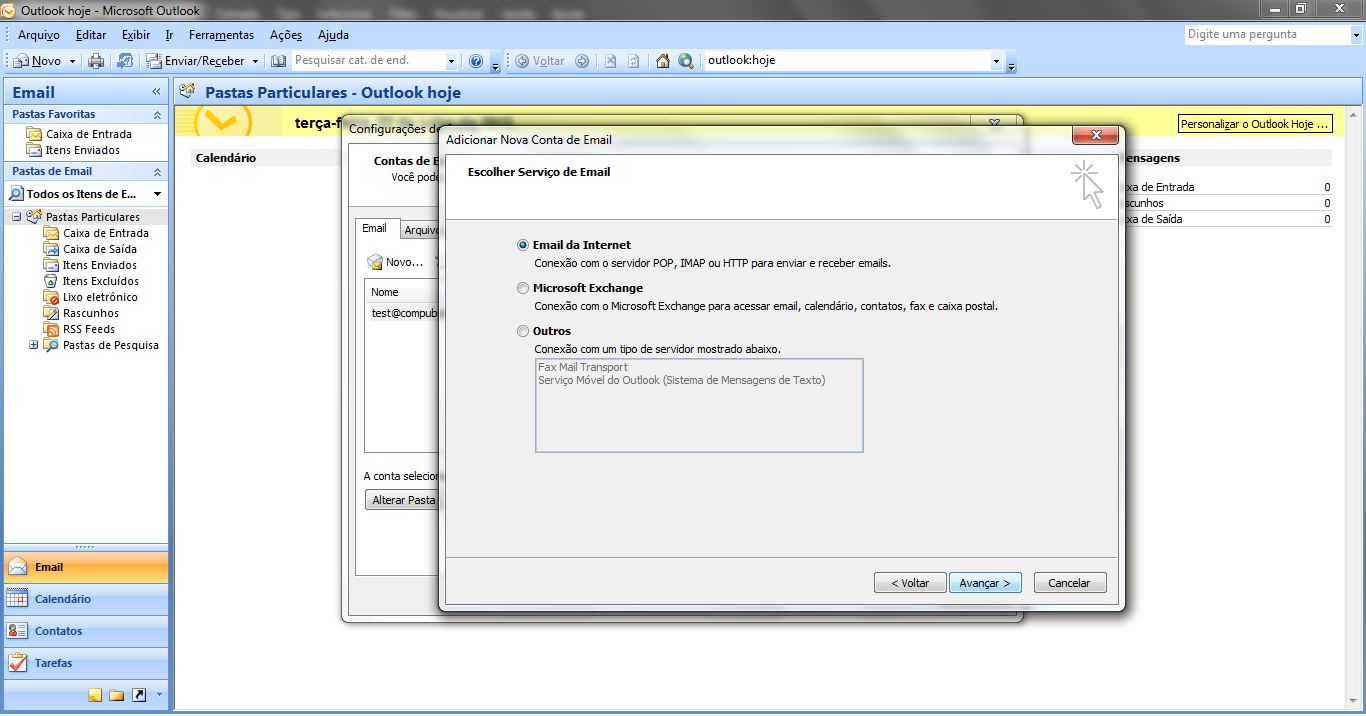
Task: Open Folder List icon in navigation pane
Action: click(116, 695)
